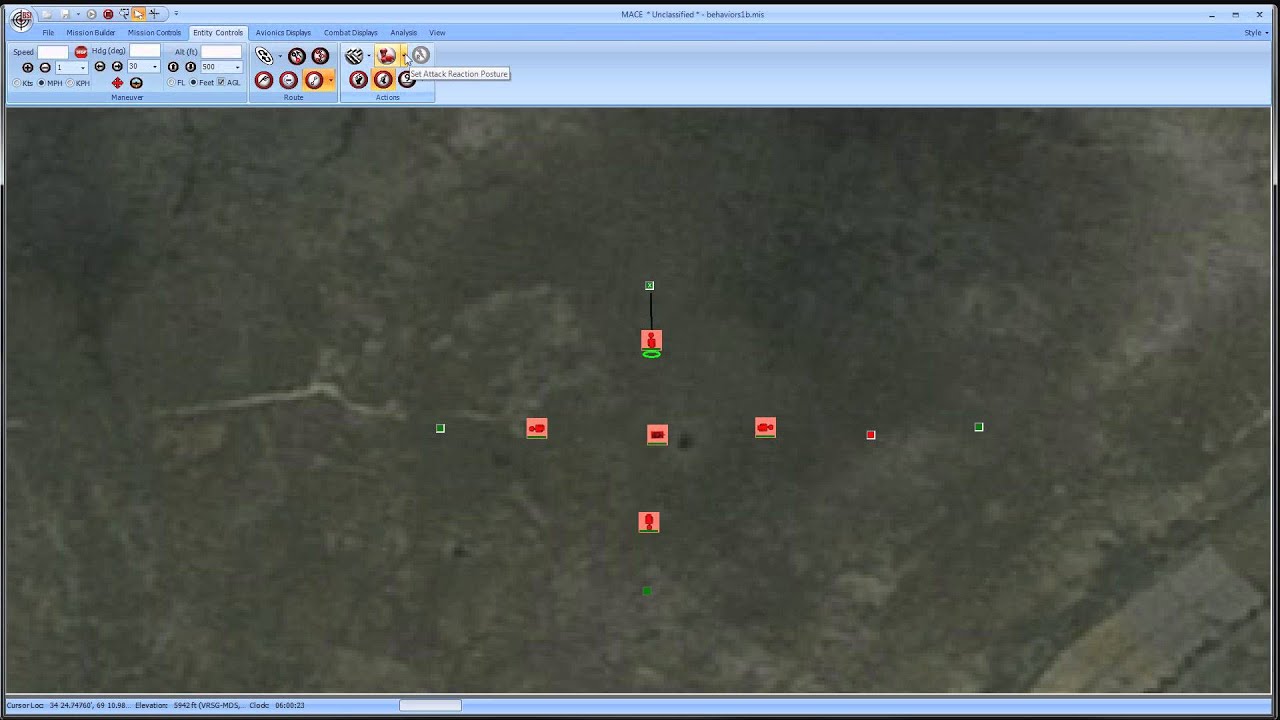The width and height of the screenshot is (1280, 720).
Task: Switch to the Analysis tab
Action: pos(403,33)
